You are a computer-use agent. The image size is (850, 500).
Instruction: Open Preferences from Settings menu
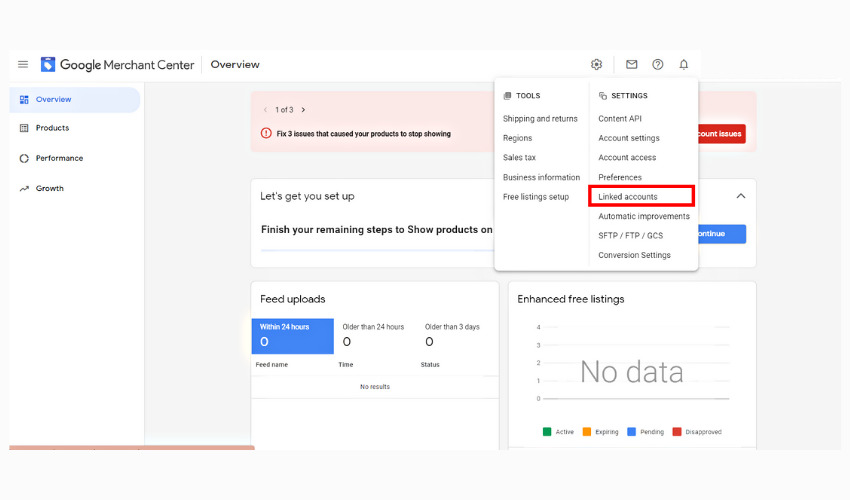click(x=620, y=177)
